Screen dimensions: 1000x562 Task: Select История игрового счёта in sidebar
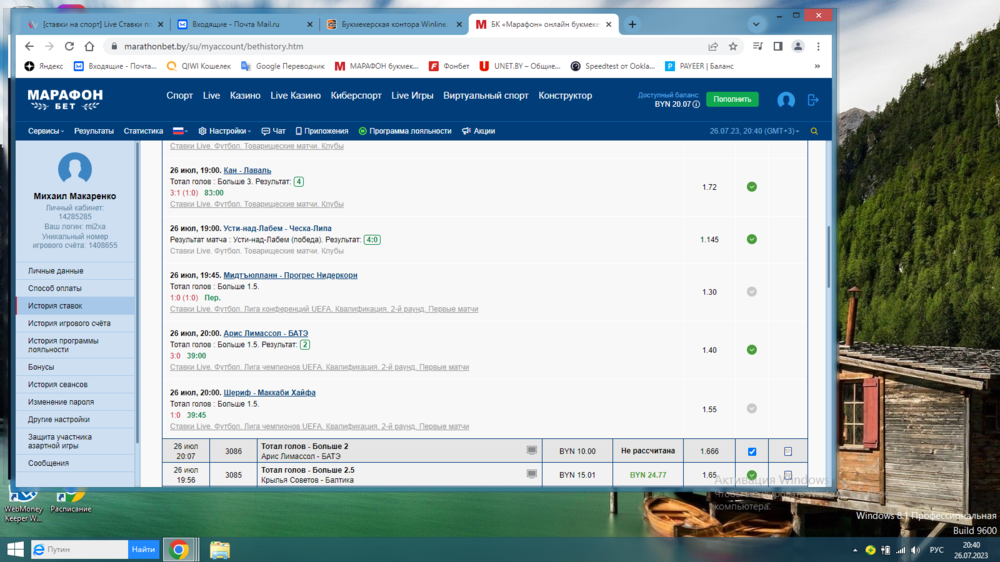tap(69, 323)
